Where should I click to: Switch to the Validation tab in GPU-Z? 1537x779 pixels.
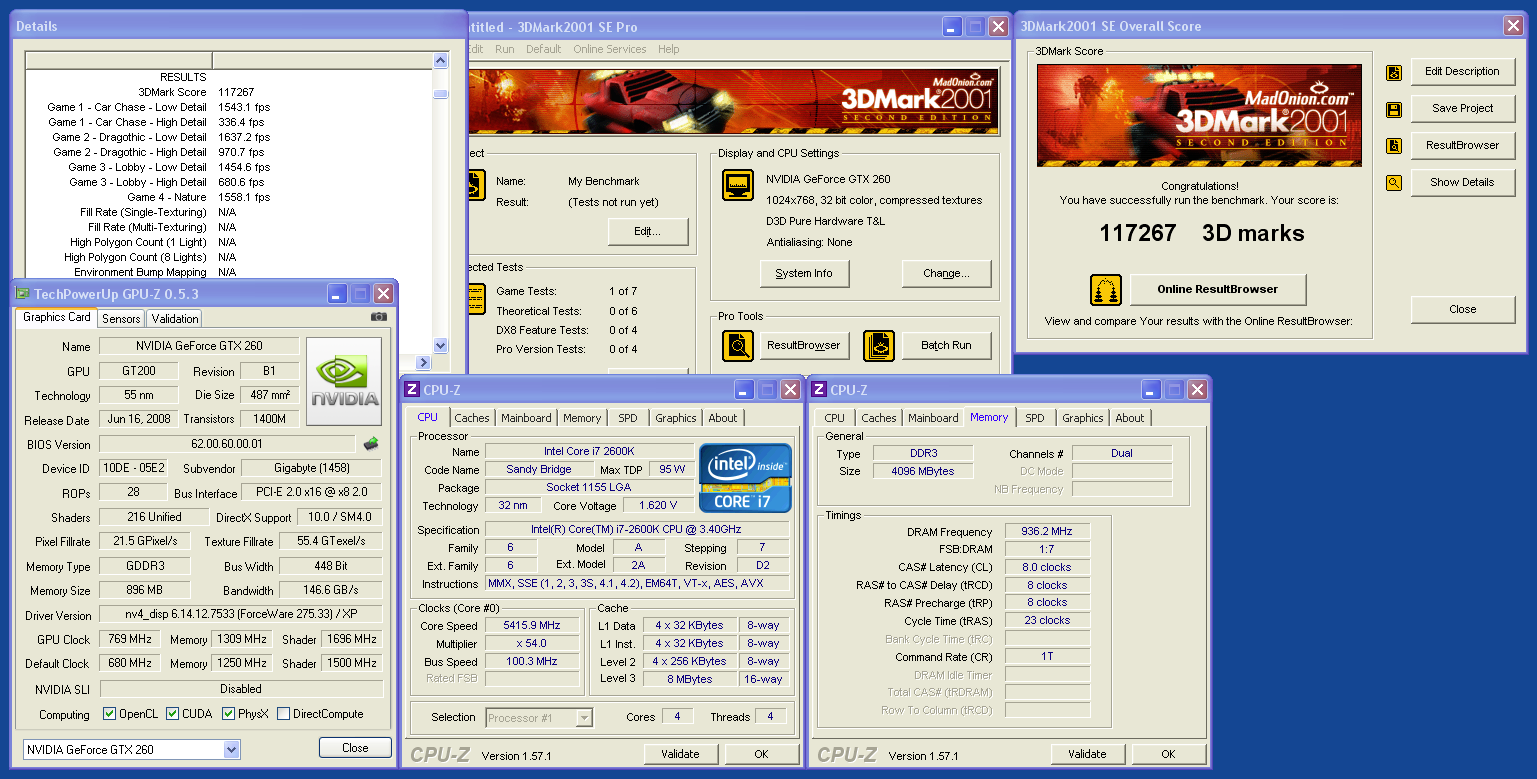coord(175,319)
